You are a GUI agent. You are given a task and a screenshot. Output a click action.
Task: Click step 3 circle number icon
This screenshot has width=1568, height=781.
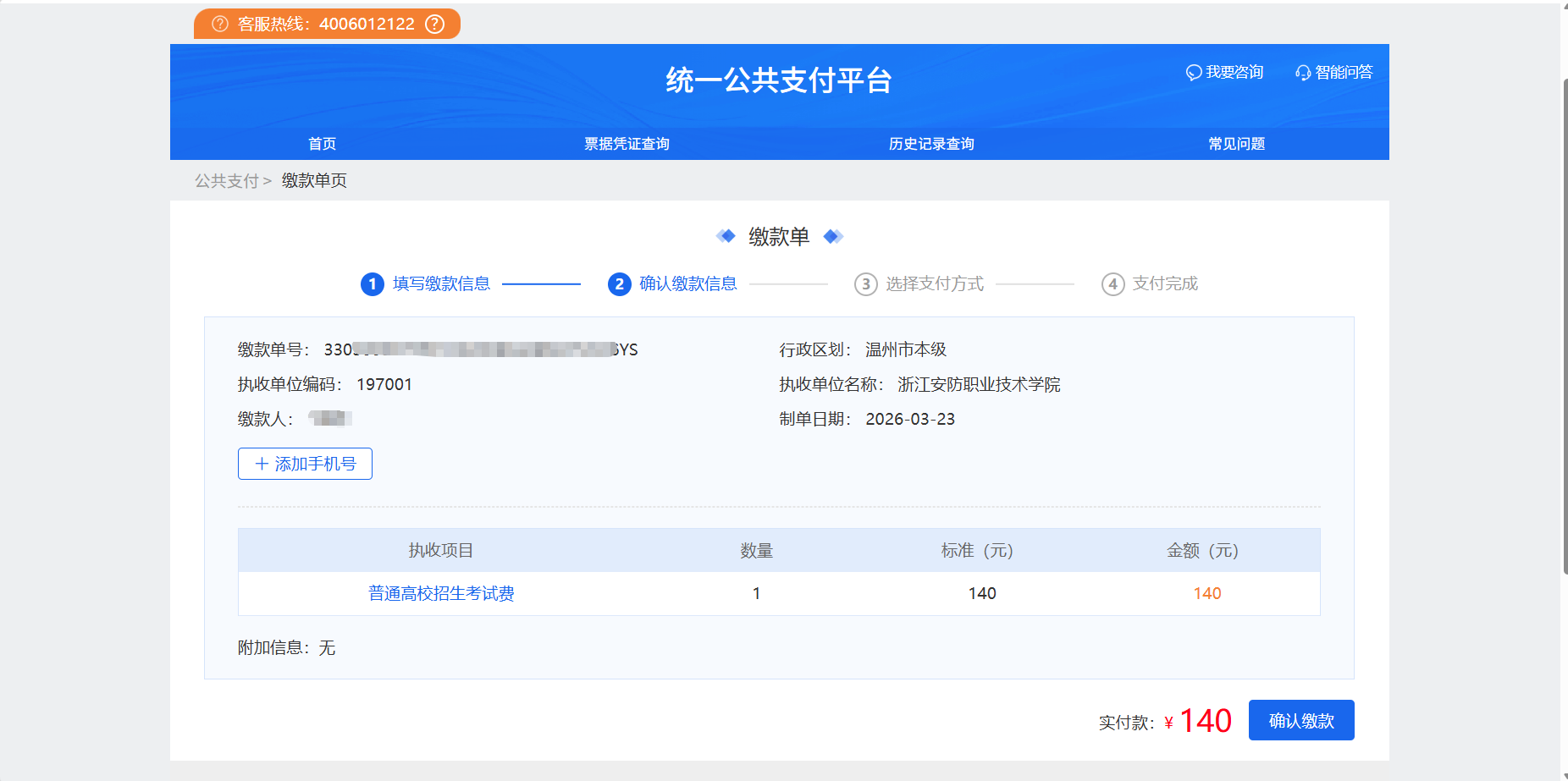coord(865,284)
